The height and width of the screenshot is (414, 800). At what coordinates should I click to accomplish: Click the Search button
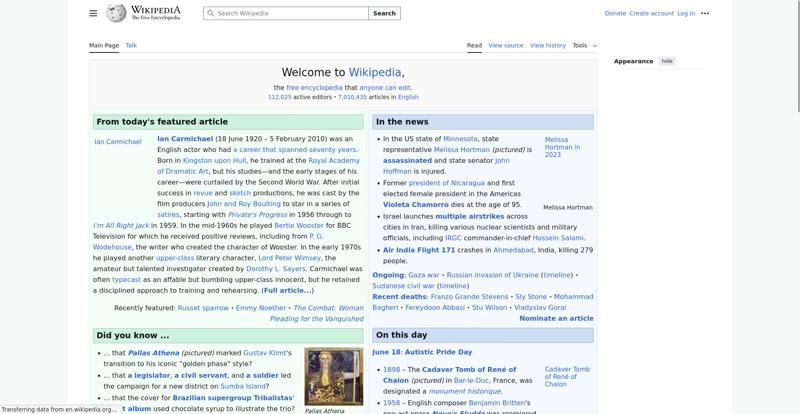click(384, 13)
